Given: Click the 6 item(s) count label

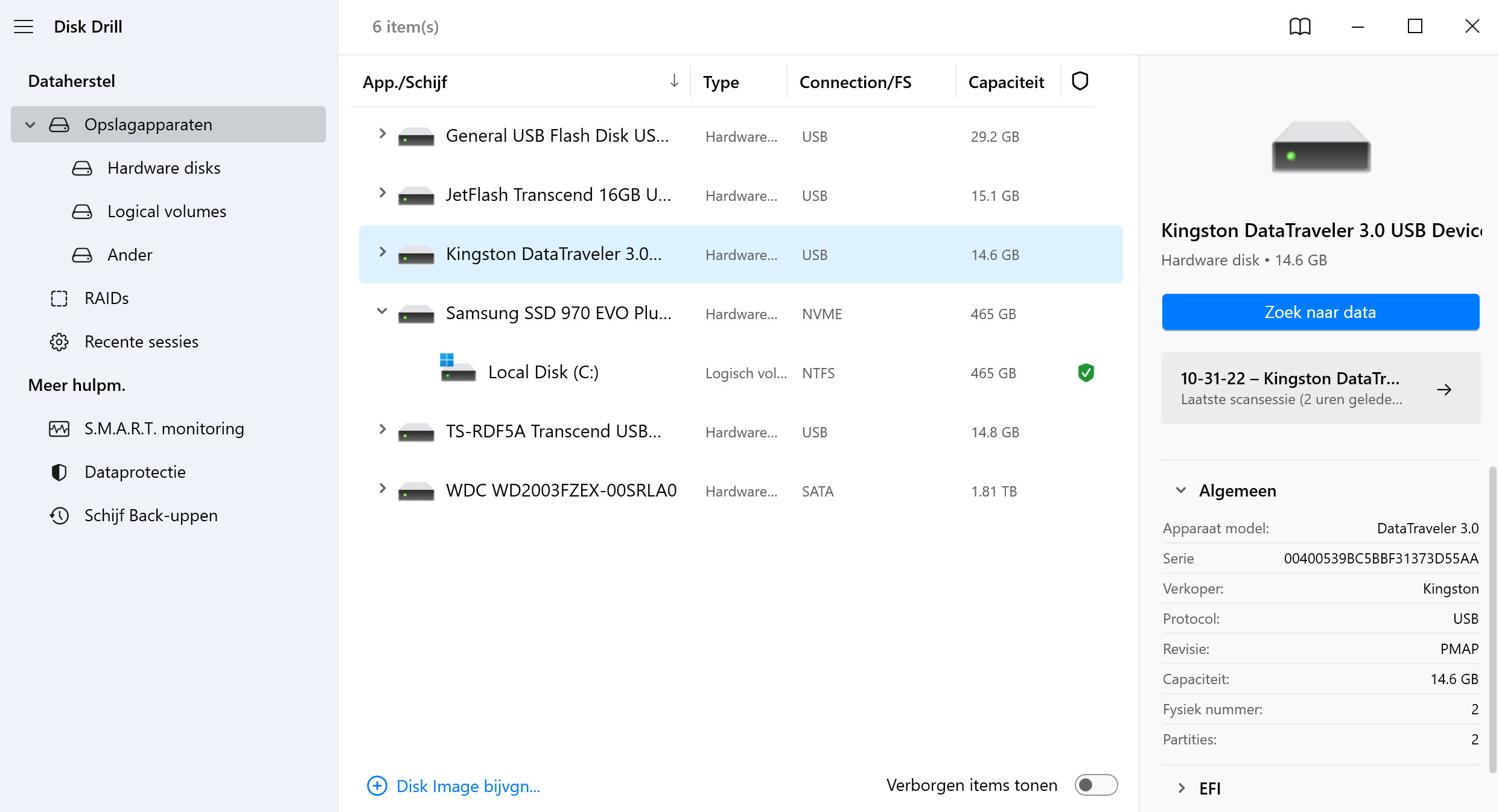Looking at the screenshot, I should click(x=406, y=27).
